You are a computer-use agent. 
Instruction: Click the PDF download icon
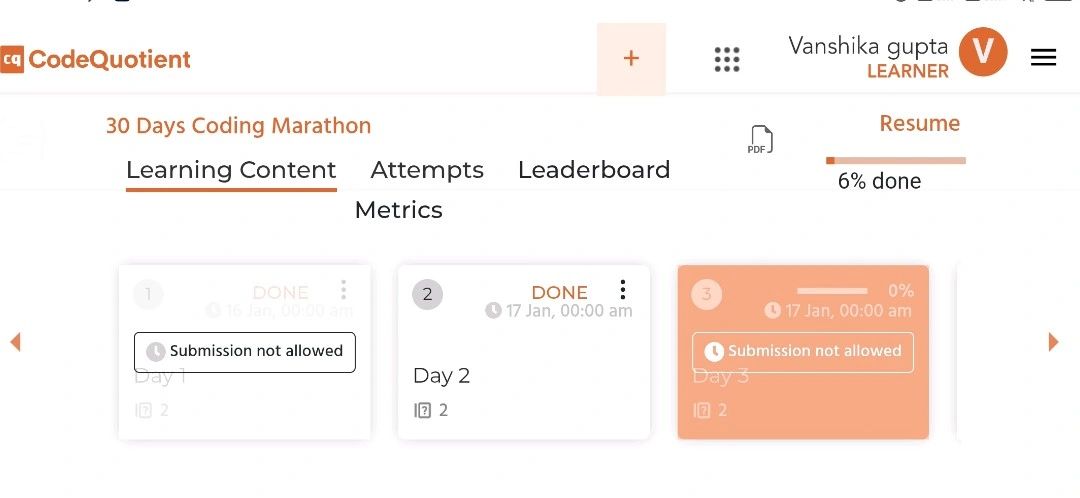pyautogui.click(x=760, y=140)
